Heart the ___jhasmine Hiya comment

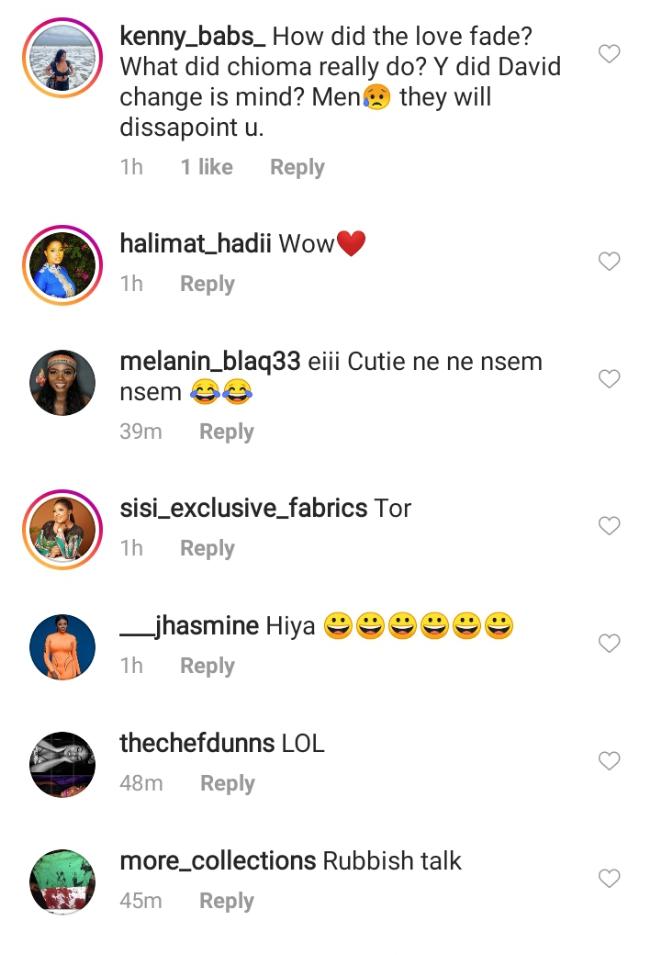pyautogui.click(x=609, y=643)
